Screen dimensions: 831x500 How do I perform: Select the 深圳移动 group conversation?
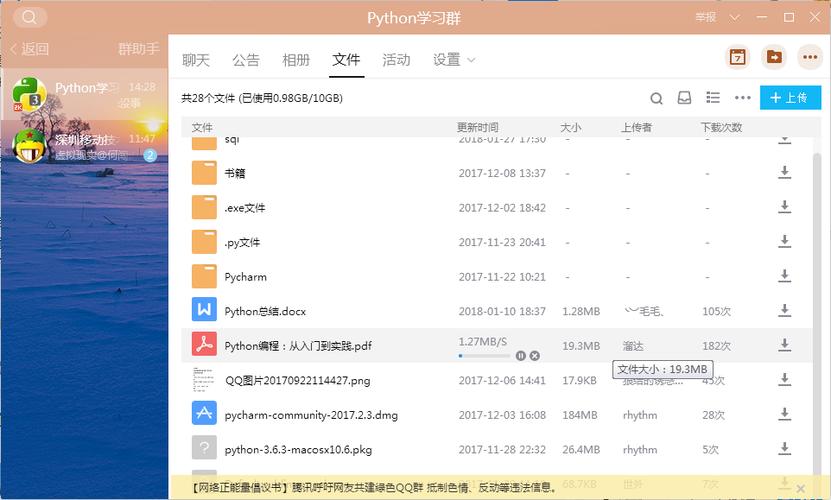[84, 146]
